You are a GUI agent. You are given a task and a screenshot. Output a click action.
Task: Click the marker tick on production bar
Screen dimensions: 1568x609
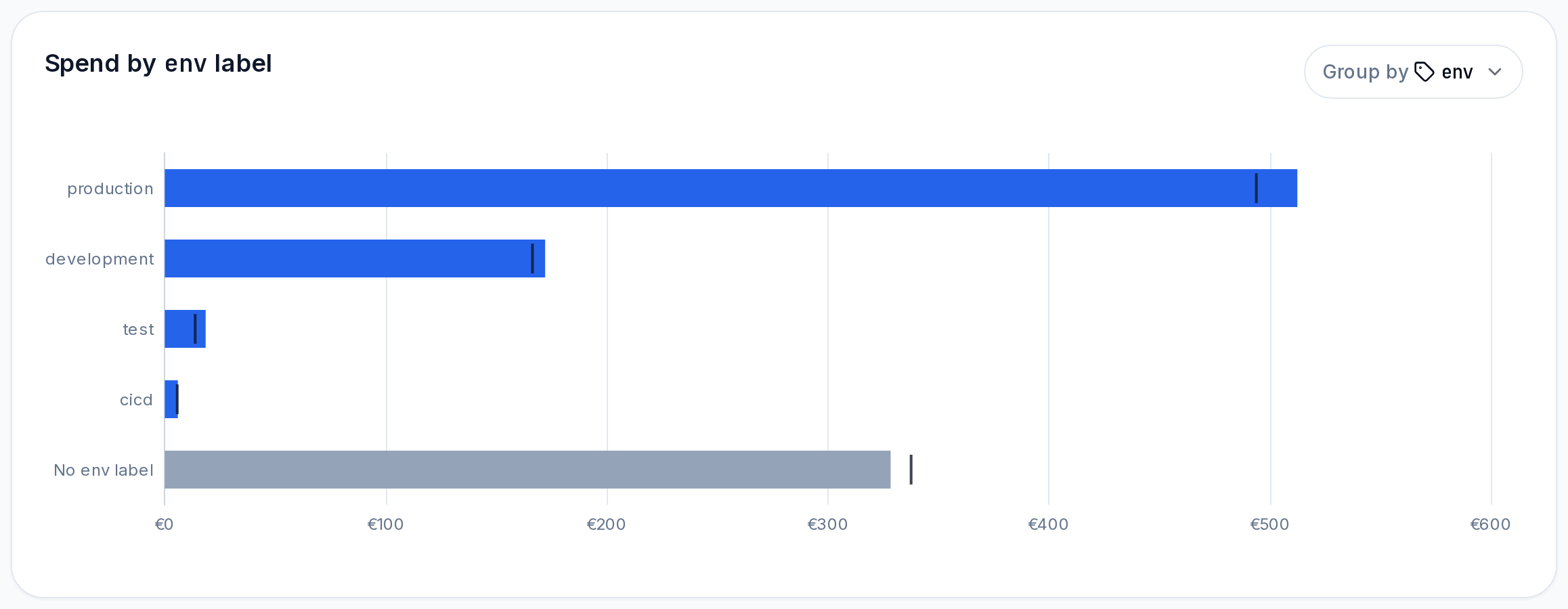(x=1256, y=188)
